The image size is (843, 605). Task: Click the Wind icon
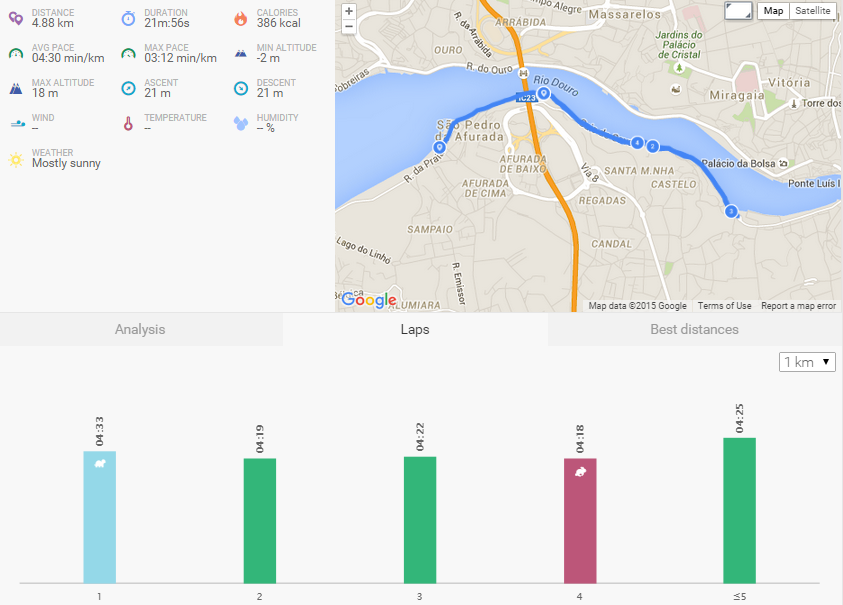(16, 124)
